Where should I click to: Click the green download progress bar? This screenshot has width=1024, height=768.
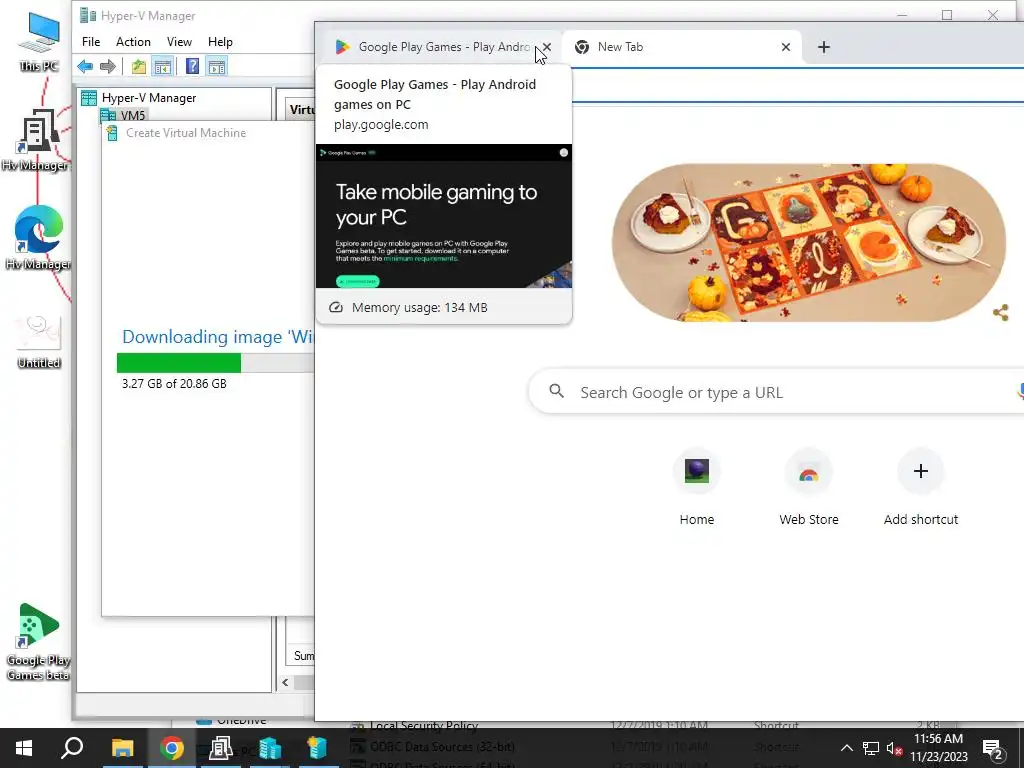(179, 362)
